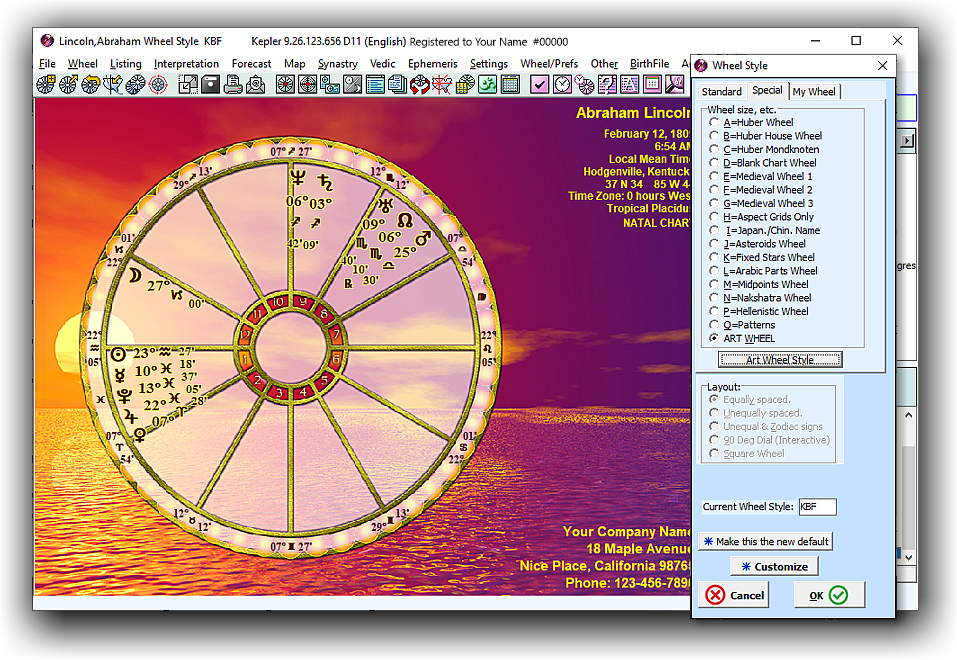Click the Current Wheel Style text field
This screenshot has width=957, height=660.
point(816,507)
